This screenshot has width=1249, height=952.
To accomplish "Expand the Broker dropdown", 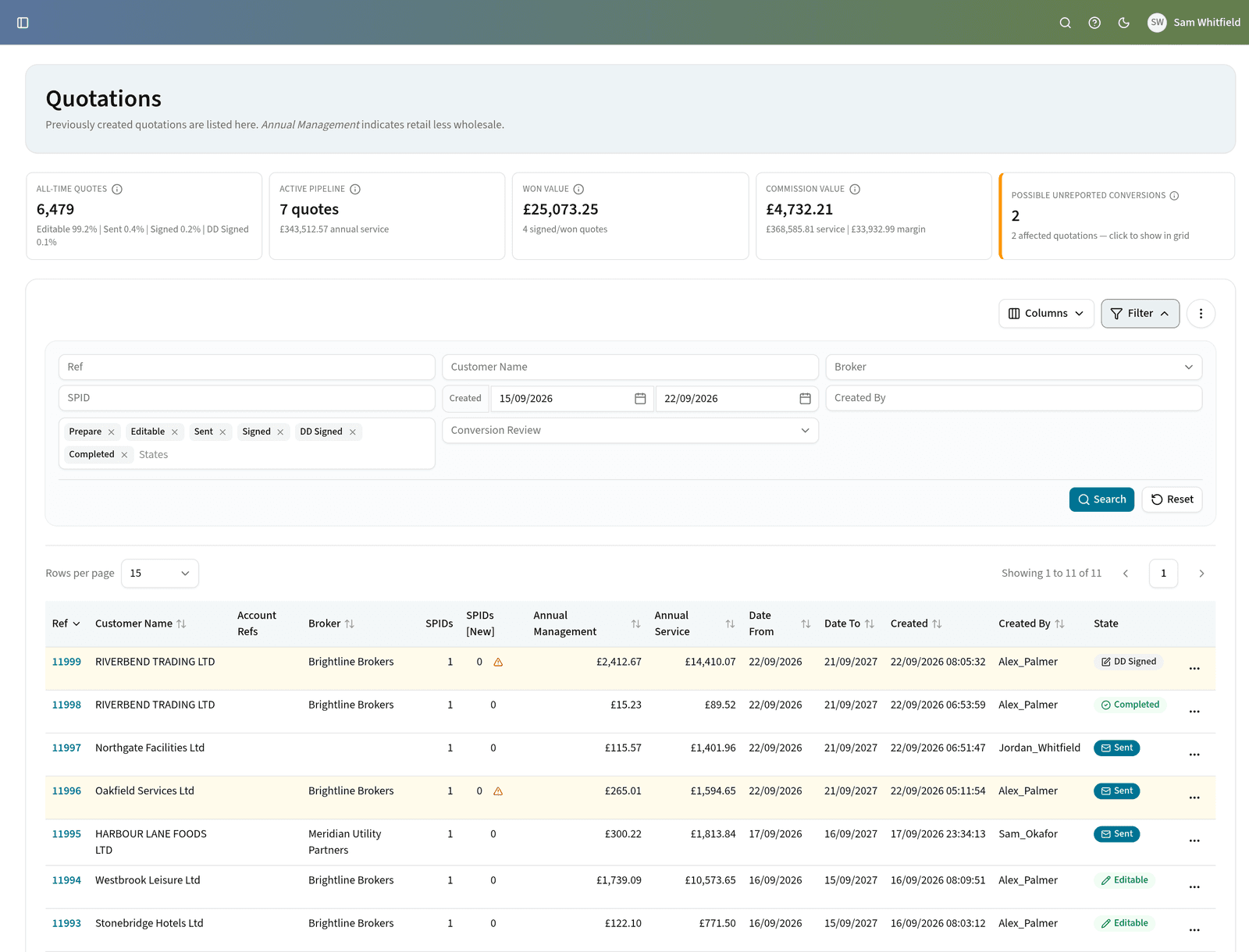I will pos(1013,367).
